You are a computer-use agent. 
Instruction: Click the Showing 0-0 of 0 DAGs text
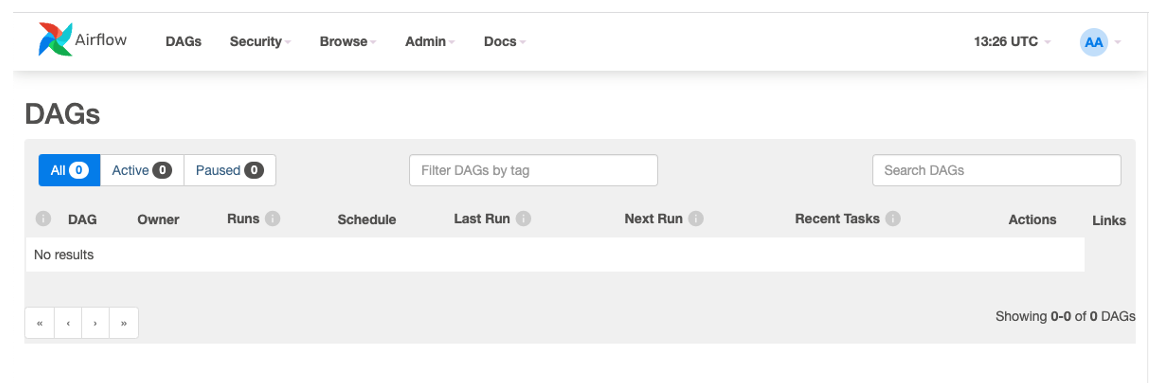pyautogui.click(x=1065, y=316)
